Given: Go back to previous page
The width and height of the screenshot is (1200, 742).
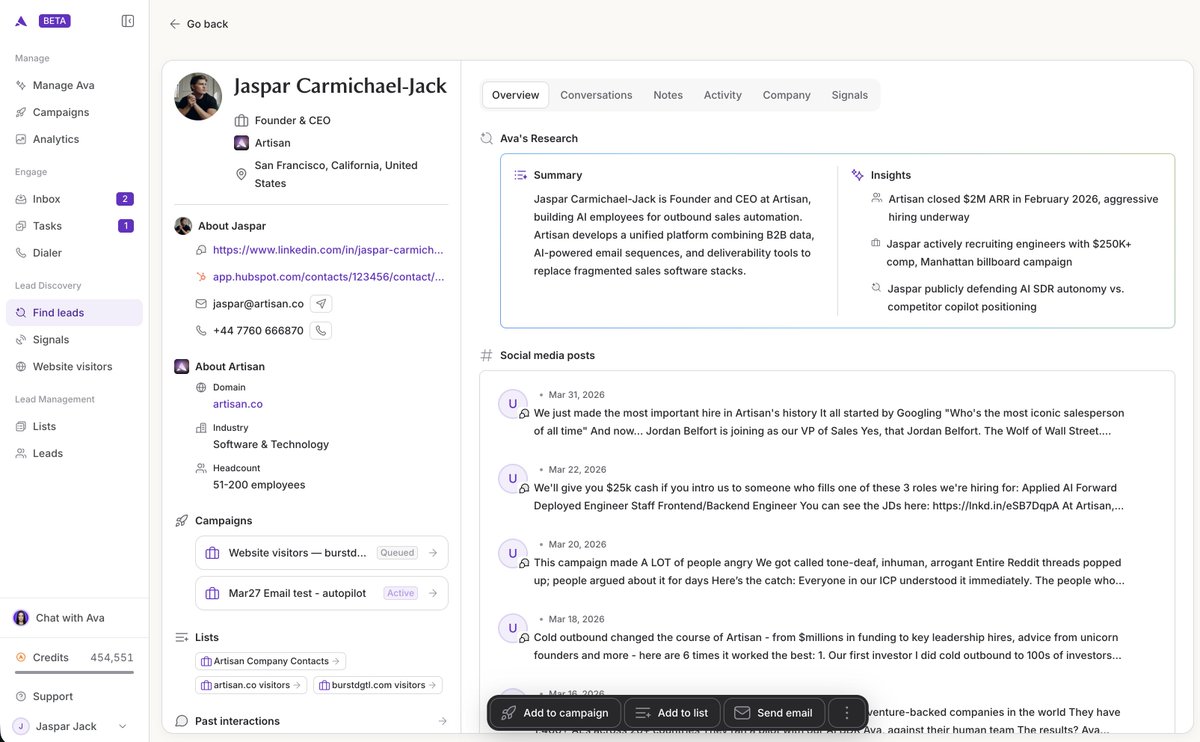Looking at the screenshot, I should pyautogui.click(x=199, y=24).
